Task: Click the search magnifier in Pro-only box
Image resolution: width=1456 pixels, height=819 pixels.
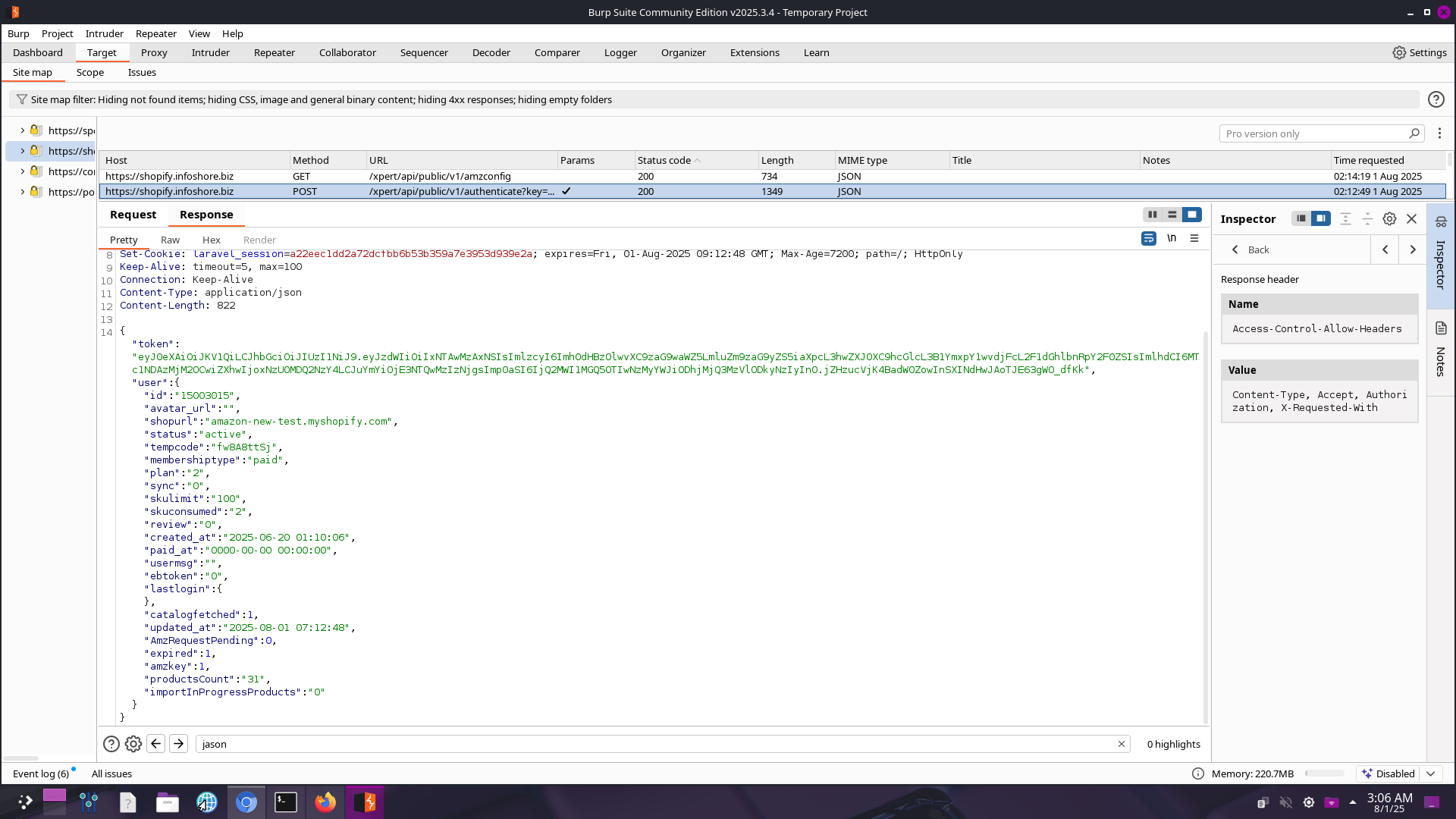Action: (1414, 133)
